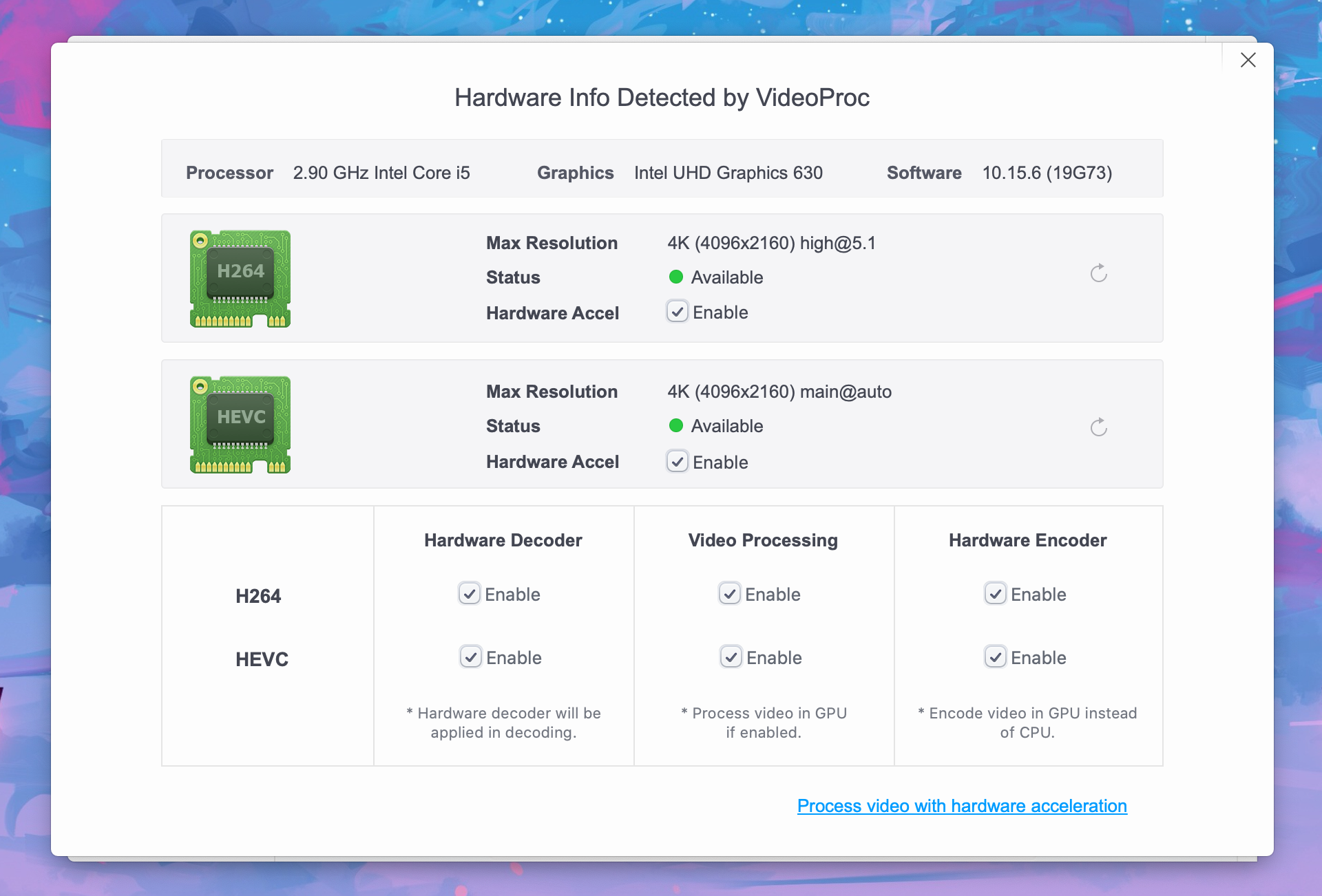Click the Hardware Decoder column header
This screenshot has width=1322, height=896.
[x=503, y=540]
